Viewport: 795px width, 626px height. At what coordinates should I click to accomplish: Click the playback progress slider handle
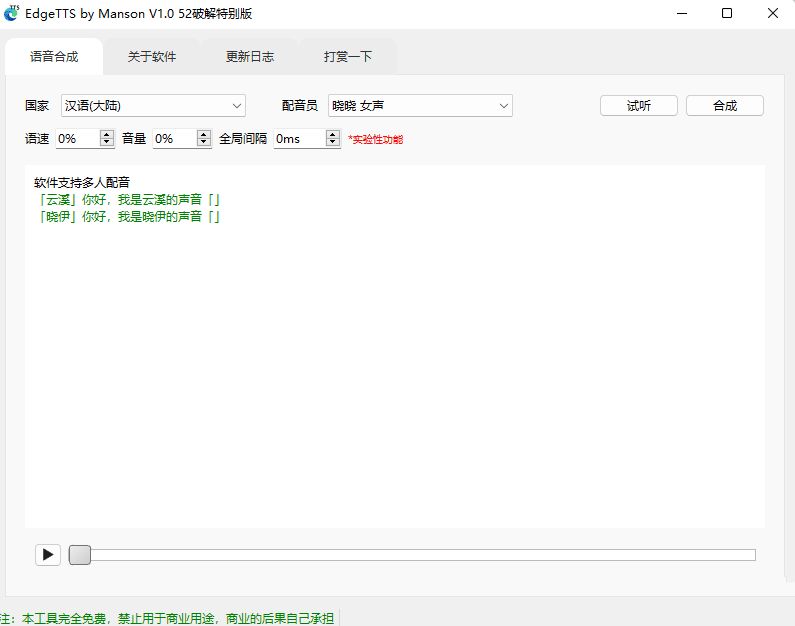coord(80,555)
